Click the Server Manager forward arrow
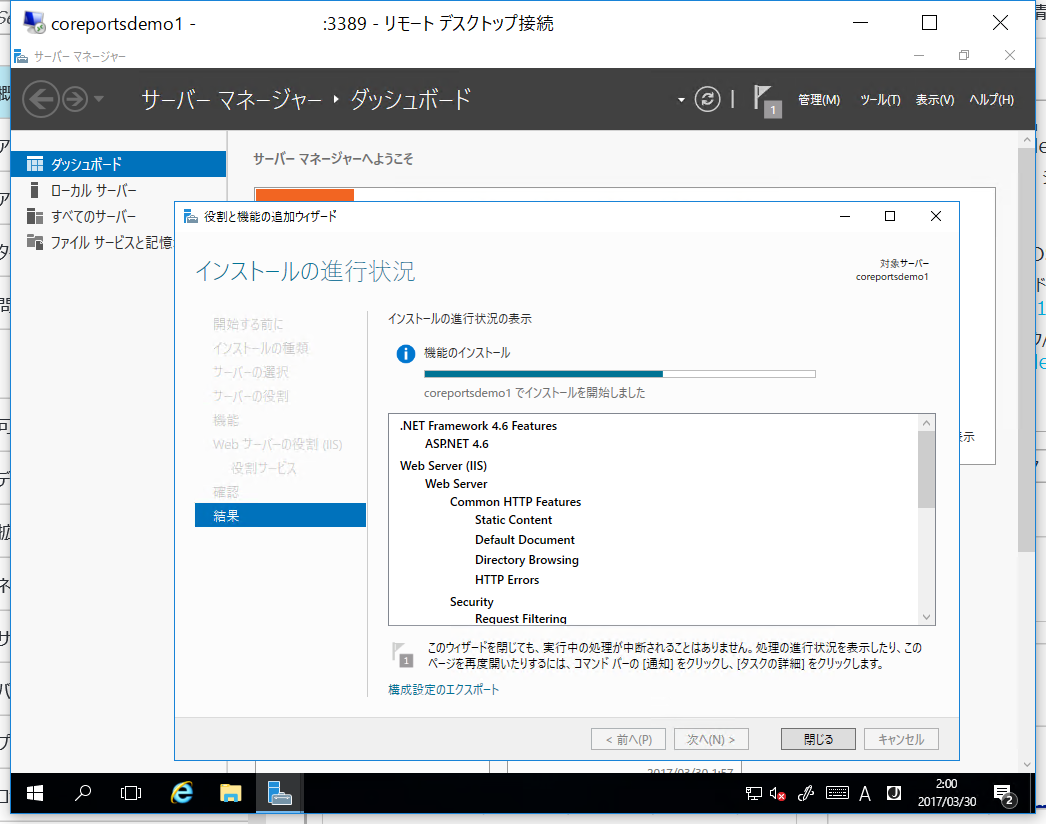Viewport: 1046px width, 824px height. (x=75, y=99)
